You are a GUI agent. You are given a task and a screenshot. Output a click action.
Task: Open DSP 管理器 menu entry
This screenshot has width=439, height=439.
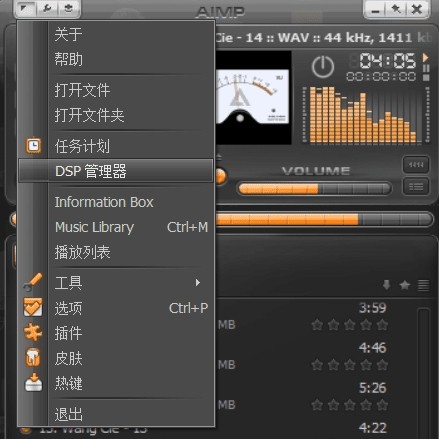click(x=115, y=171)
